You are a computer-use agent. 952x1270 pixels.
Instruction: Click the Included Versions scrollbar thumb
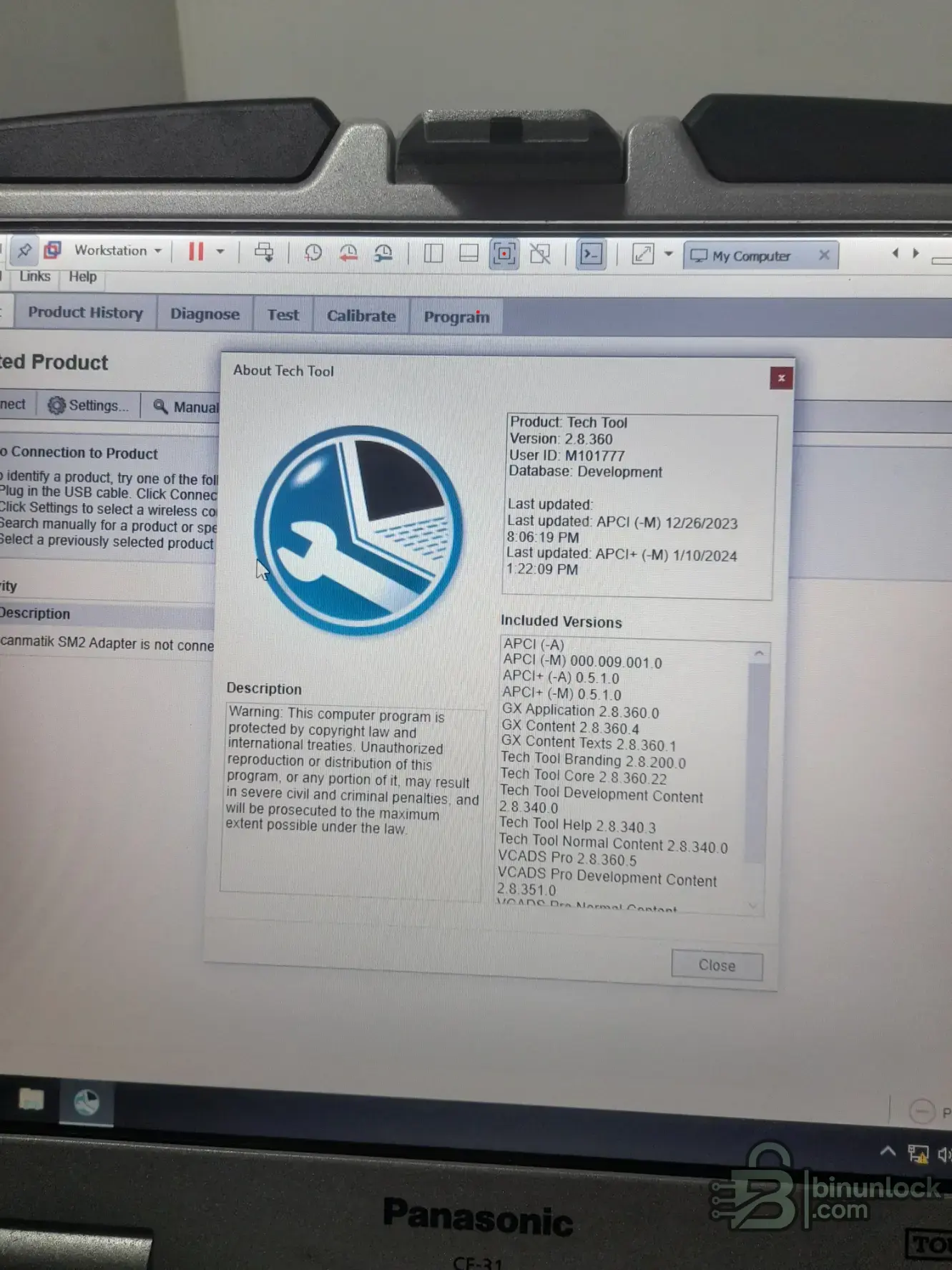coord(755,763)
